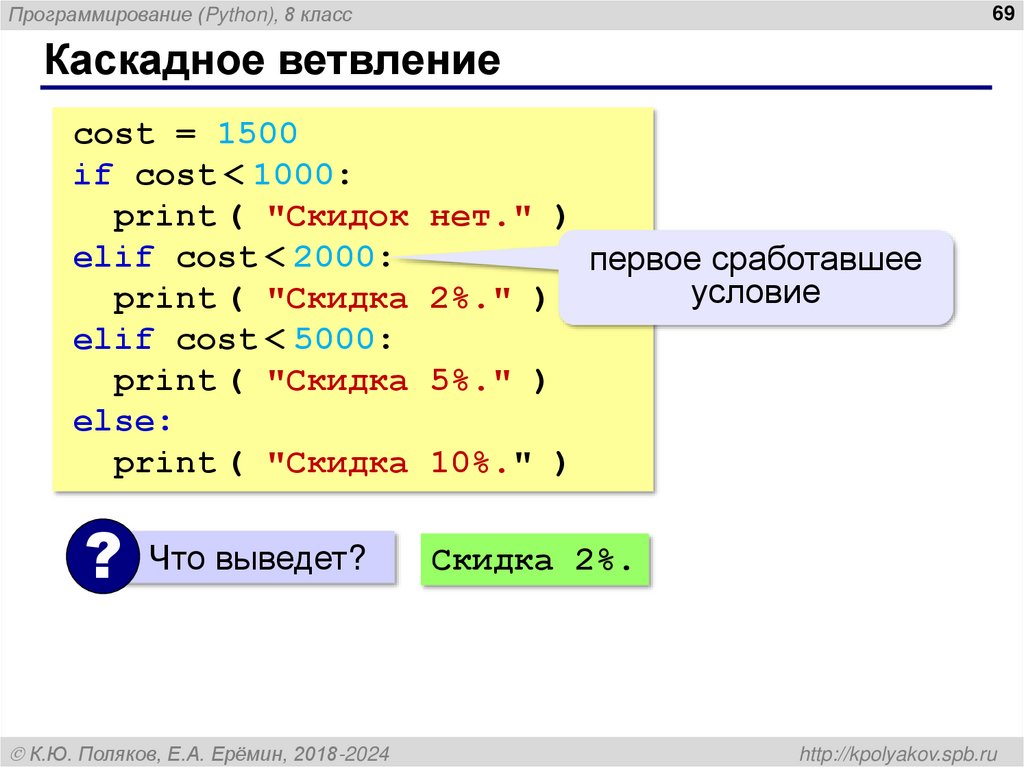Click the 'Что выведет?' label
This screenshot has height=767, width=1024.
click(258, 556)
